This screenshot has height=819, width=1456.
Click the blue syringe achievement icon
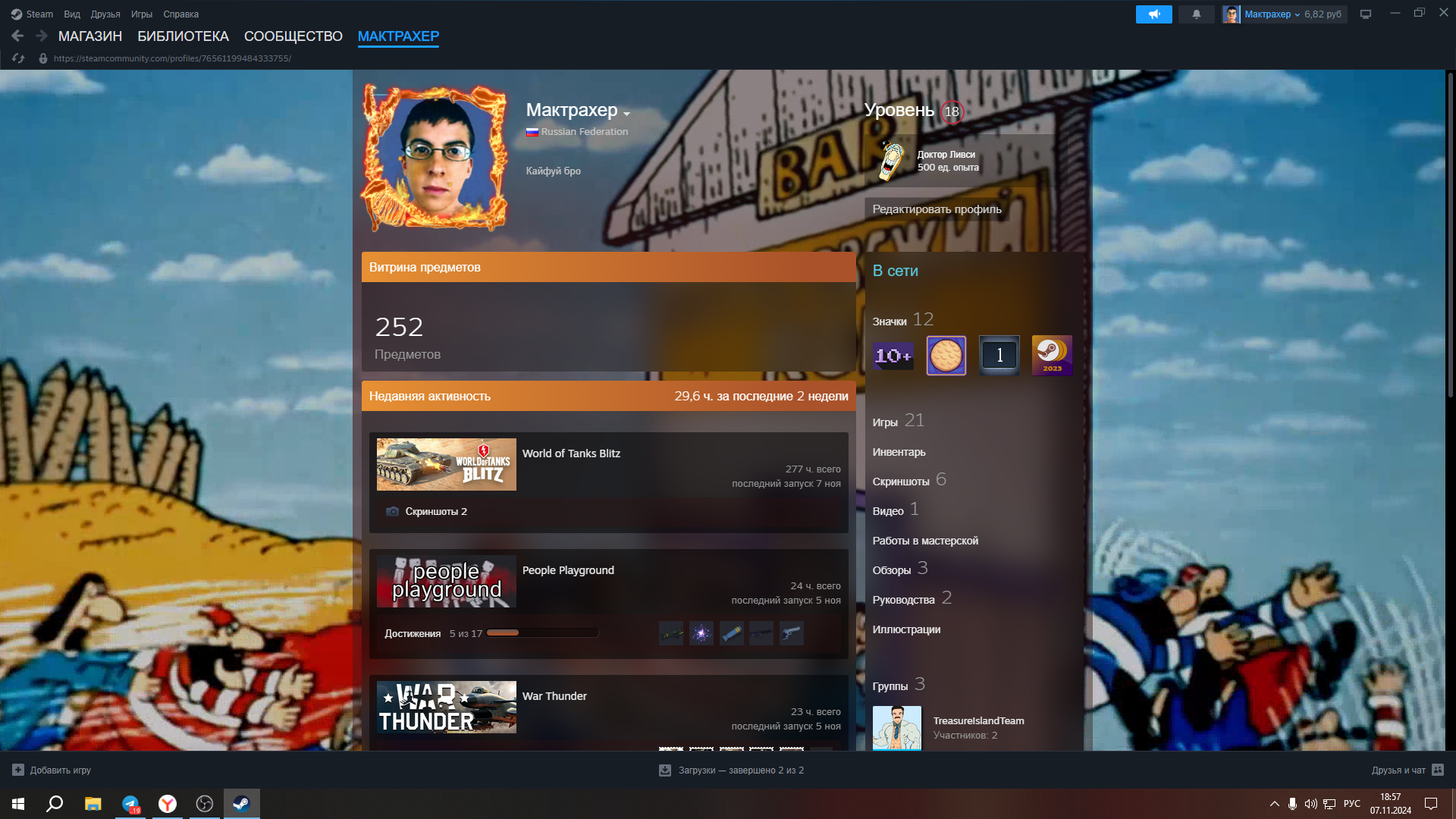click(732, 633)
